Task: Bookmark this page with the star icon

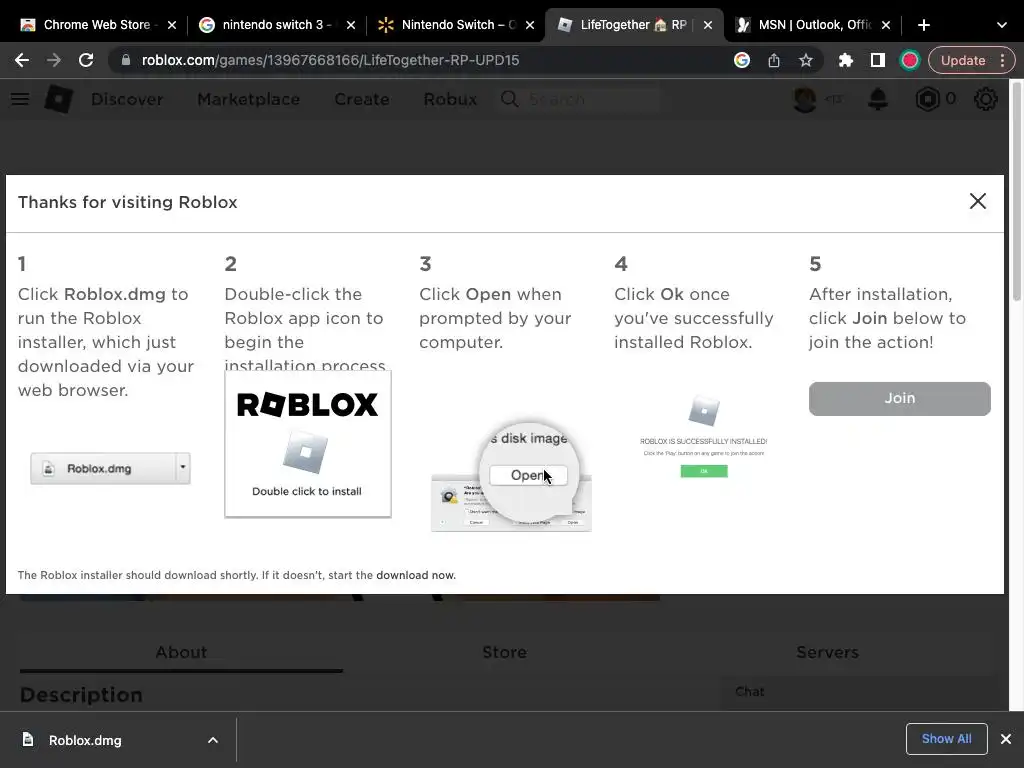Action: (x=806, y=60)
